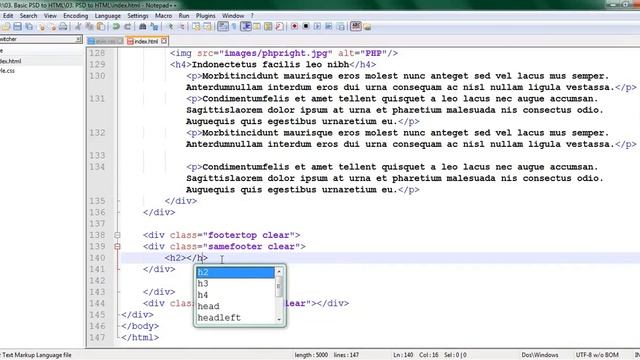
Task: Close the index.html tab with its X
Action: (x=164, y=41)
